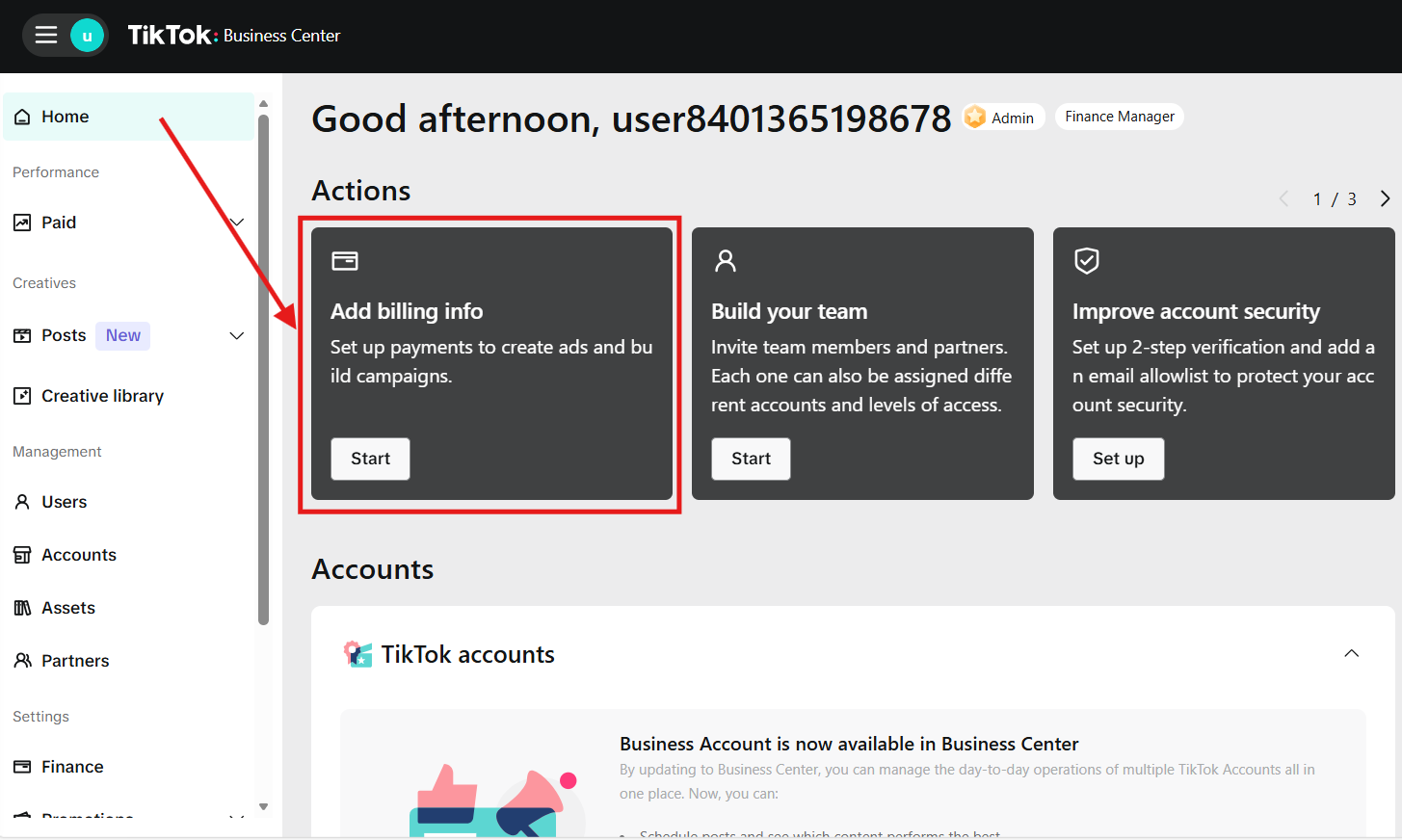The width and height of the screenshot is (1402, 840).
Task: Expand the Posts submenu chevron
Action: (236, 335)
